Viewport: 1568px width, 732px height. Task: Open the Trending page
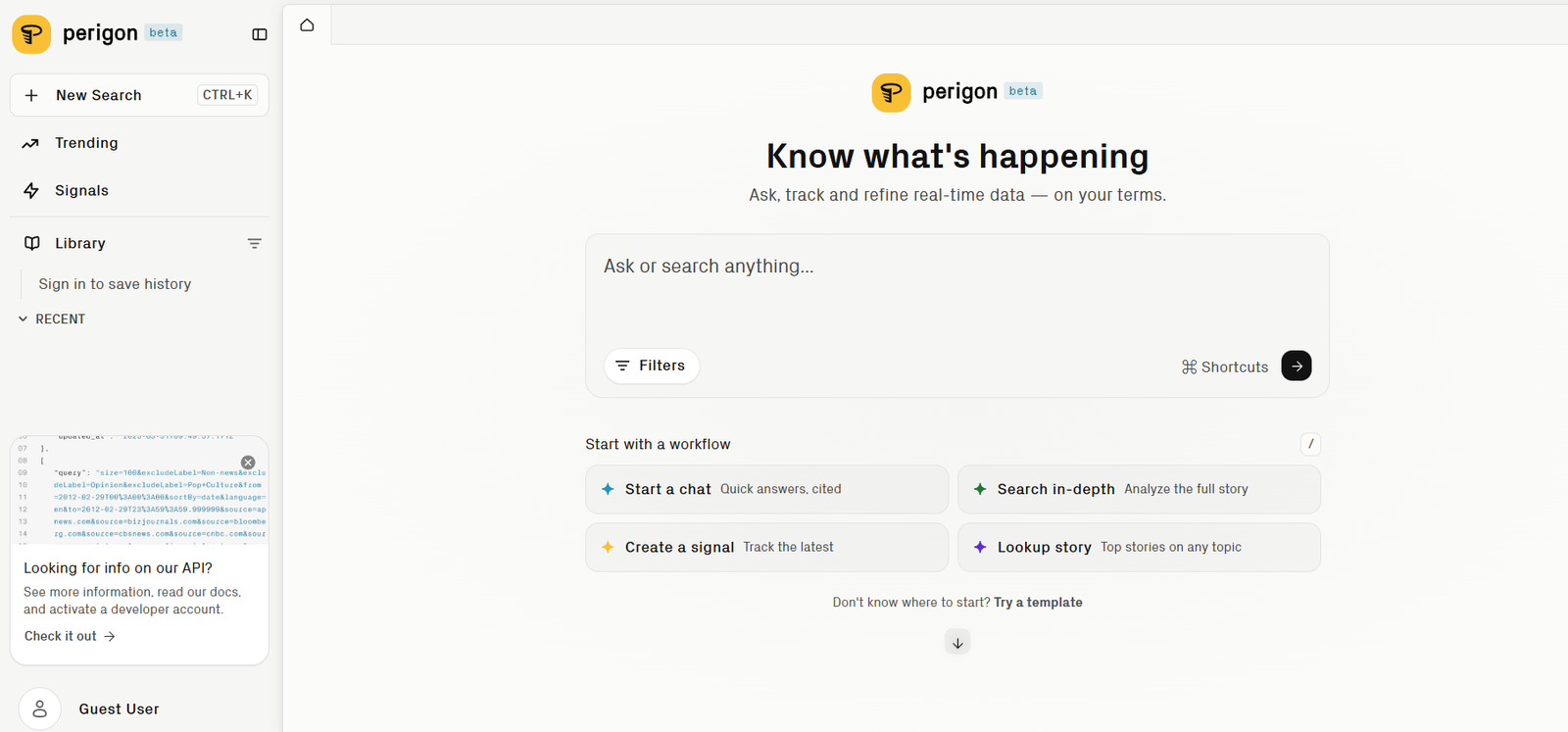[x=86, y=143]
